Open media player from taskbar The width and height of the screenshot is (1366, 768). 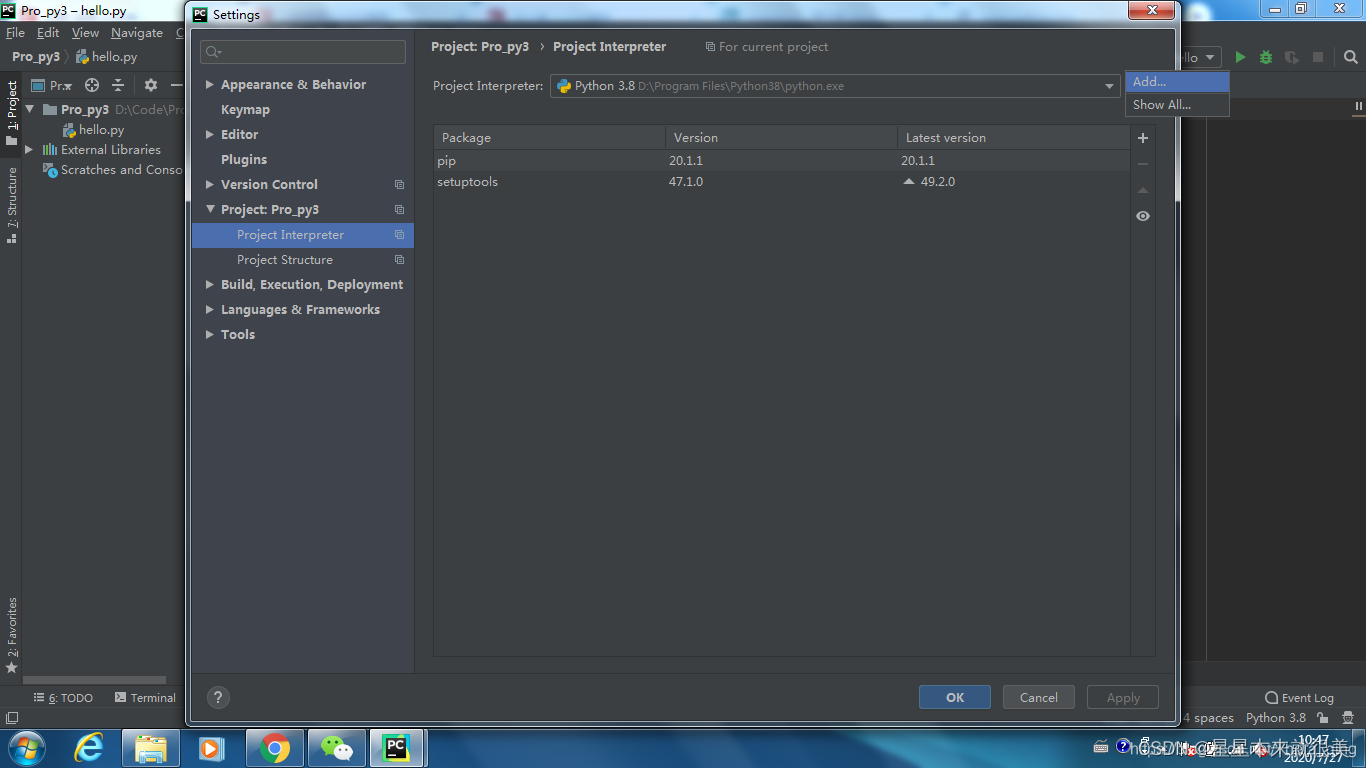pyautogui.click(x=212, y=748)
